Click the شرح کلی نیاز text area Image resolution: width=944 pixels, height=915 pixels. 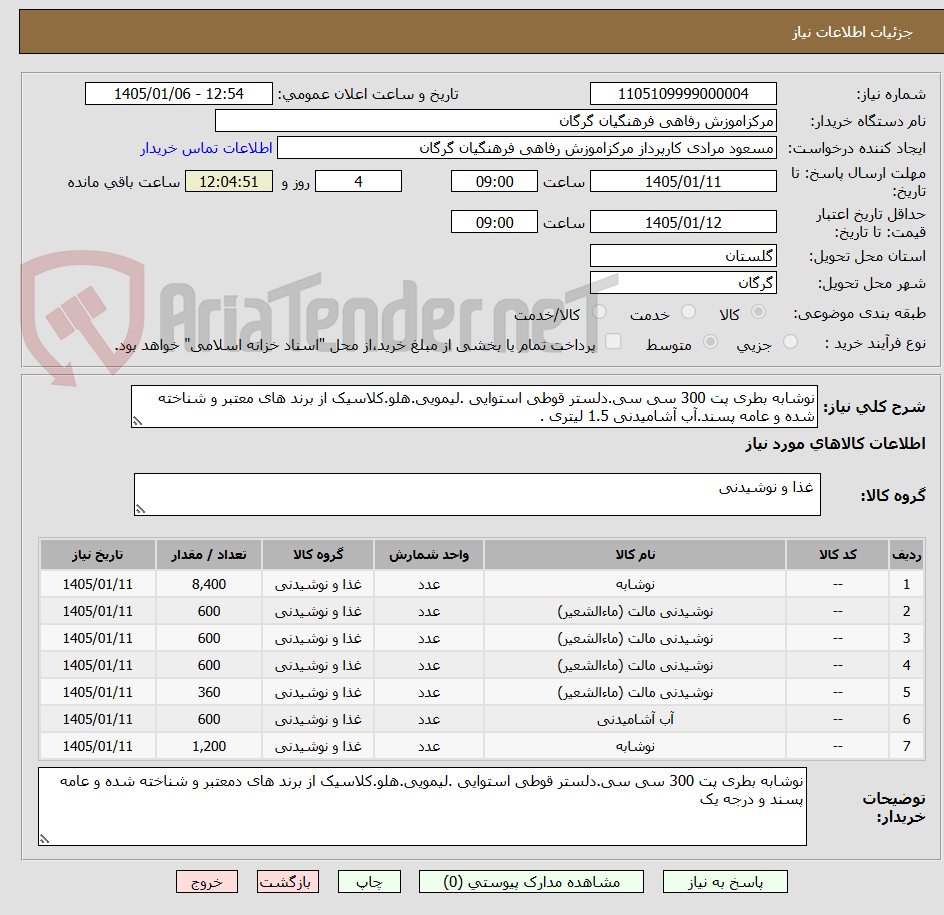tap(474, 407)
